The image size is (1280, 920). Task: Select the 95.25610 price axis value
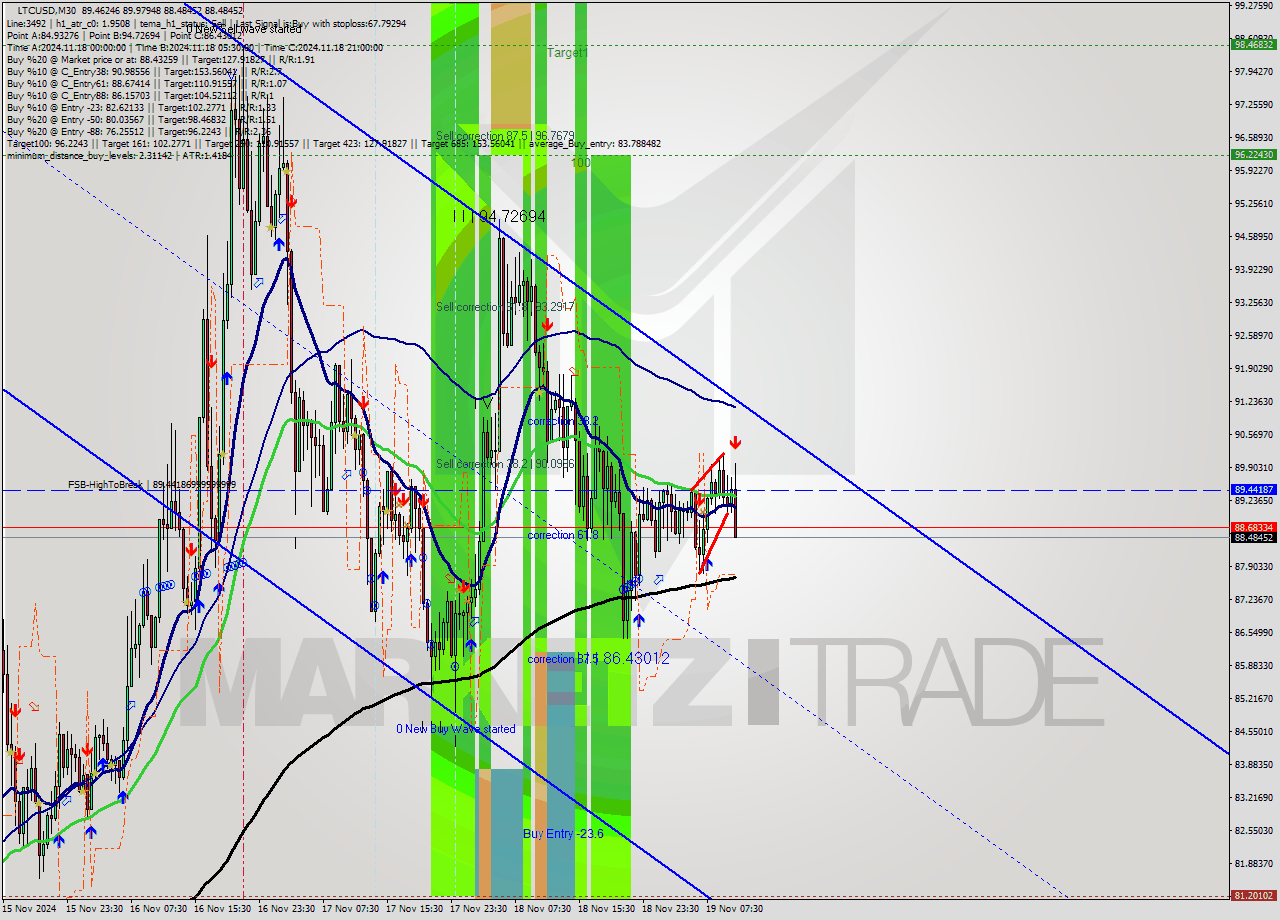[x=1254, y=204]
